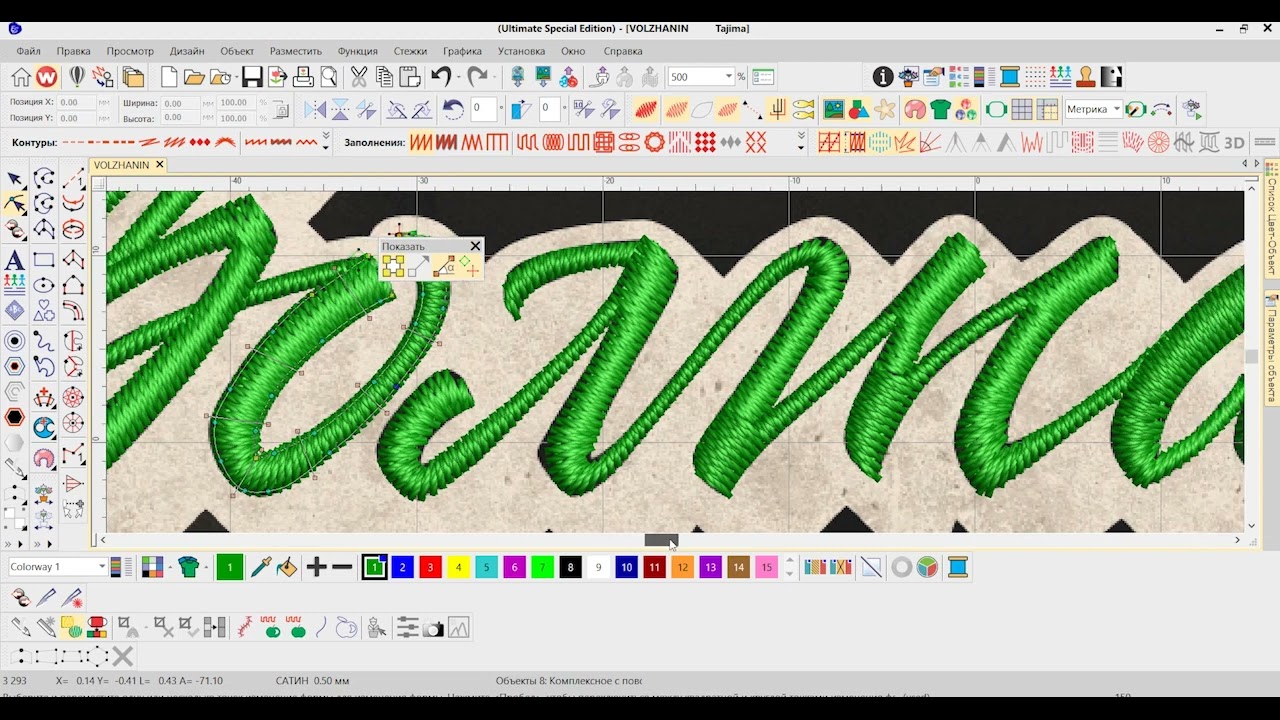Expand the redo history dropdown arrow
The width and height of the screenshot is (1280, 720).
click(x=494, y=77)
